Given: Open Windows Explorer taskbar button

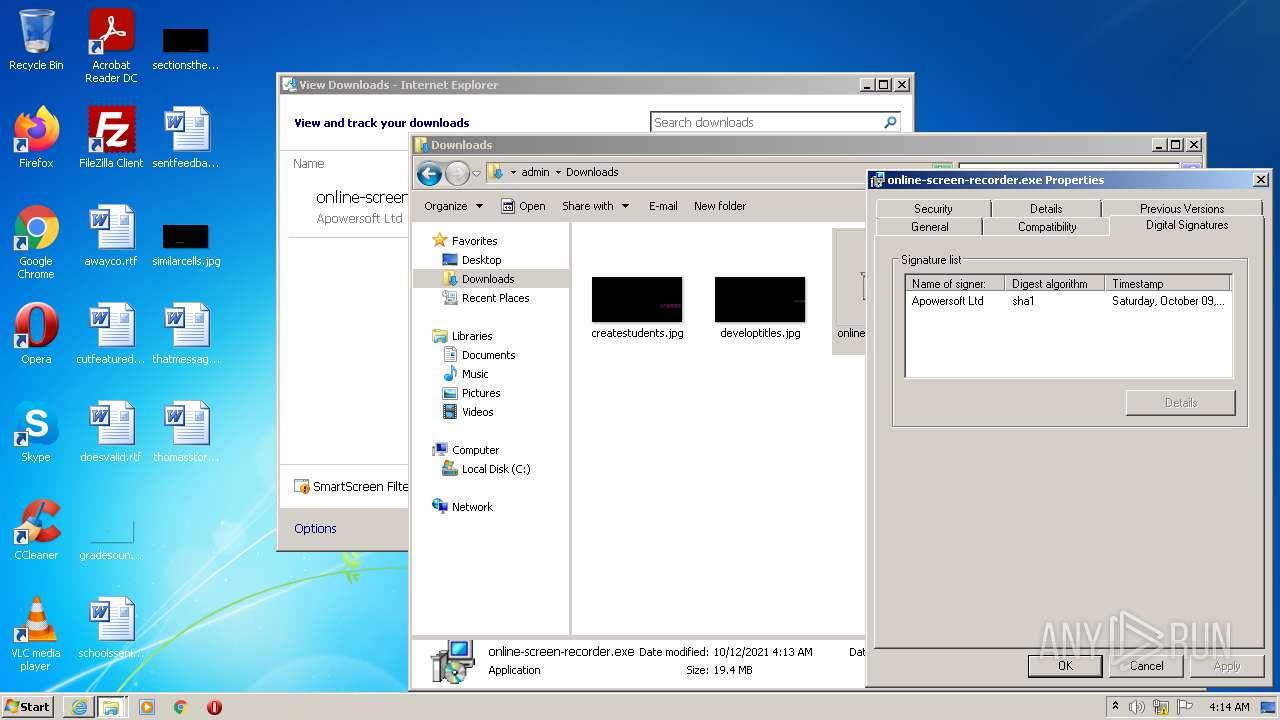Looking at the screenshot, I should pyautogui.click(x=111, y=707).
